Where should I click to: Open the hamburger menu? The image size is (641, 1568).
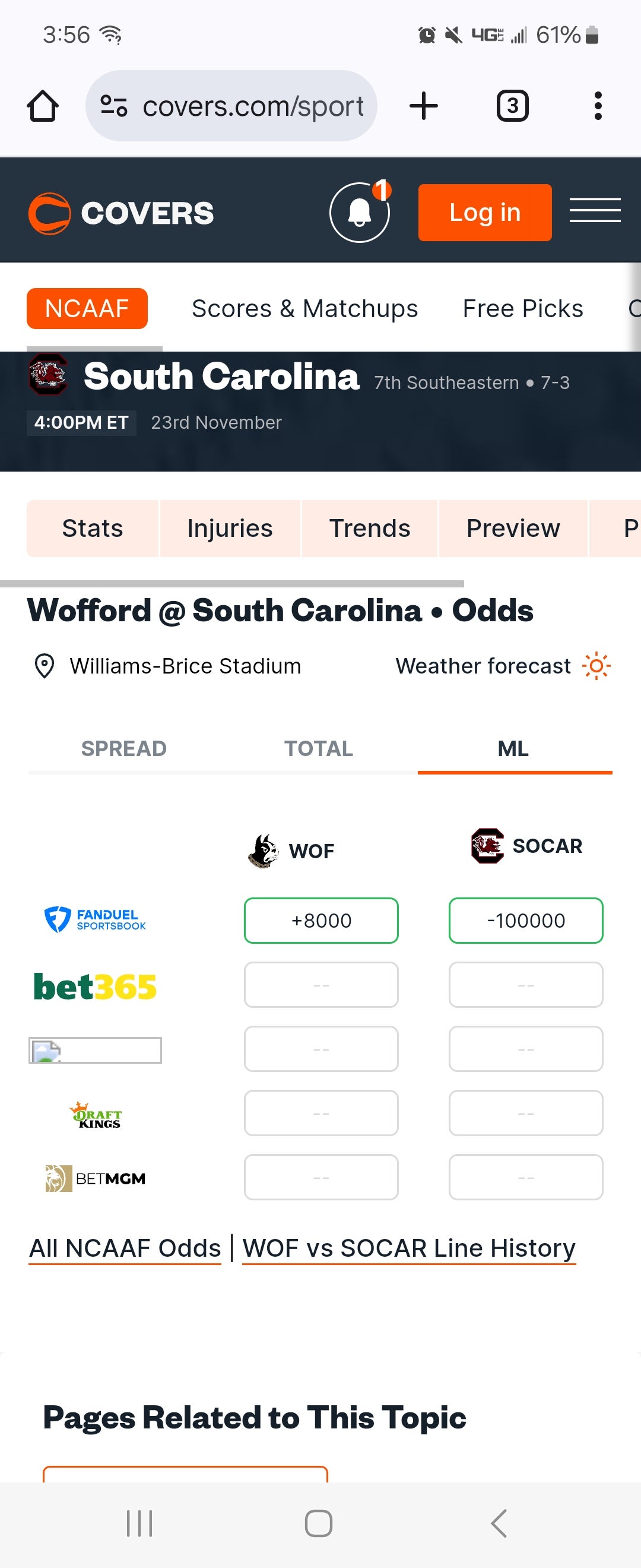pos(595,211)
